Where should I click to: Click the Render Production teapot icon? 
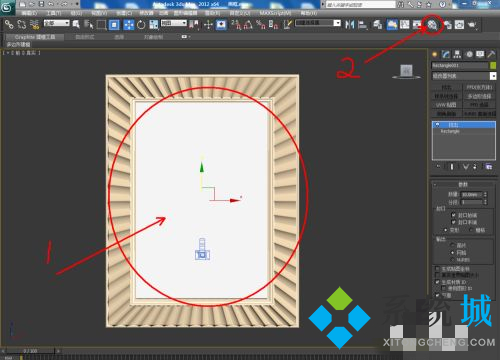coord(472,25)
